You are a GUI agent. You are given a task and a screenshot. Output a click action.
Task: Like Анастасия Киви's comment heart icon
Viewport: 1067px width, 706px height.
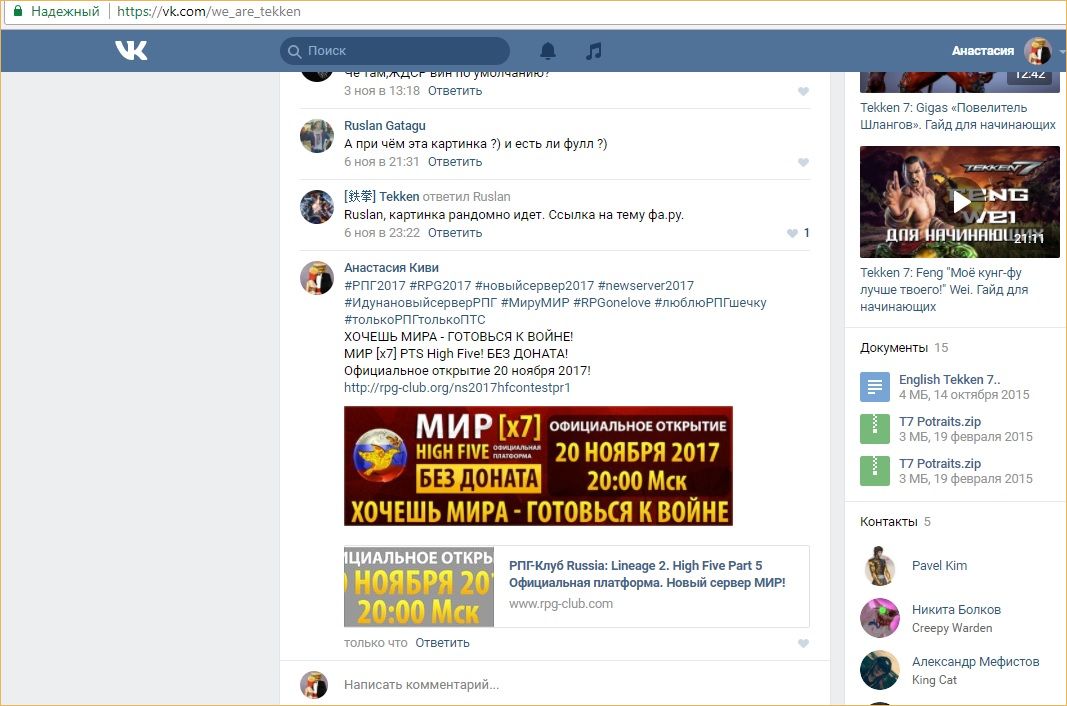coord(803,643)
